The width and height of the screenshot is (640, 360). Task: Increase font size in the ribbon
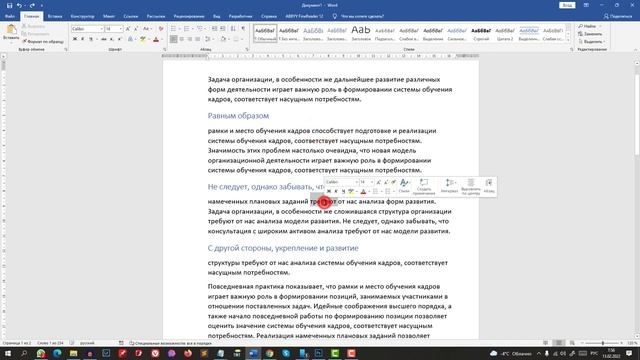point(128,29)
